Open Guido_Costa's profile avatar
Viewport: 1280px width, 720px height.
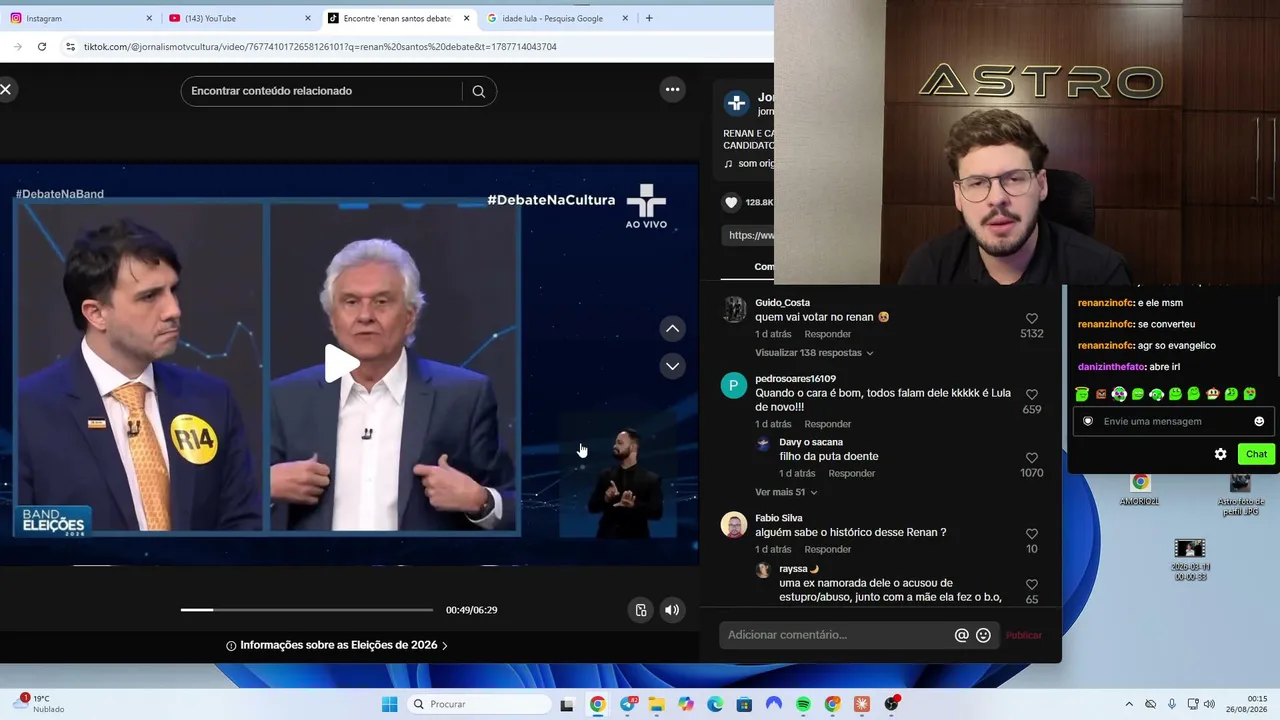click(734, 310)
